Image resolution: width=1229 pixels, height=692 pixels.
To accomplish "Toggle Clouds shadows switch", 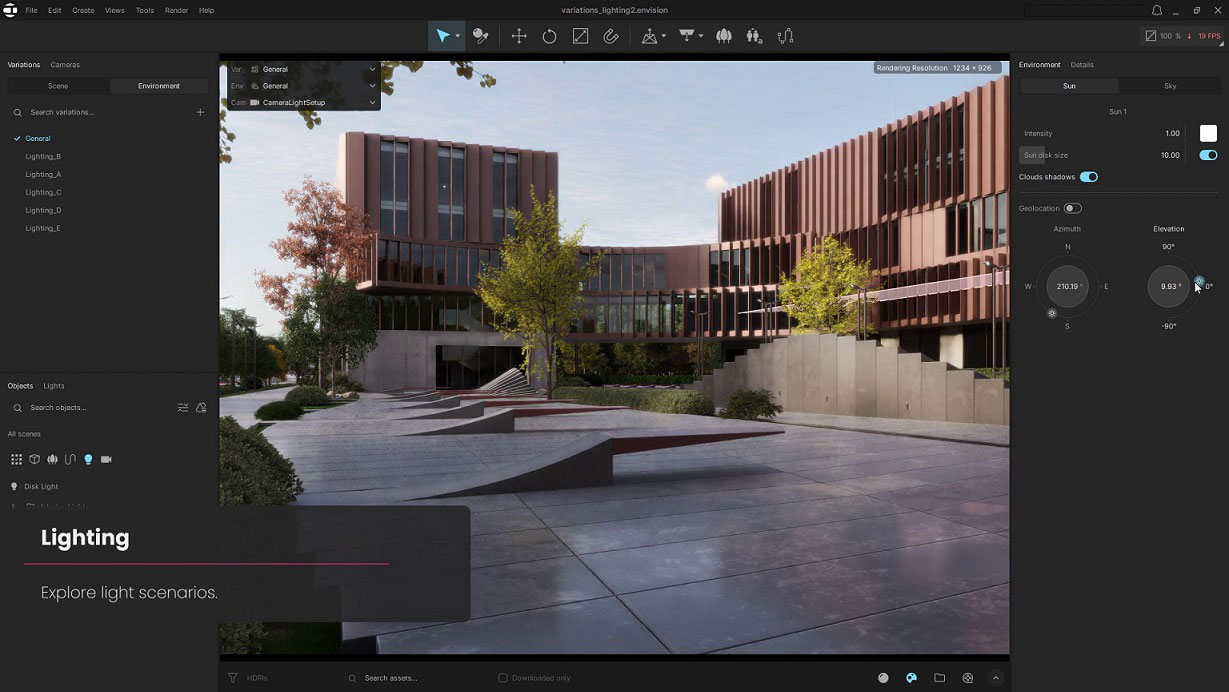I will [1089, 177].
